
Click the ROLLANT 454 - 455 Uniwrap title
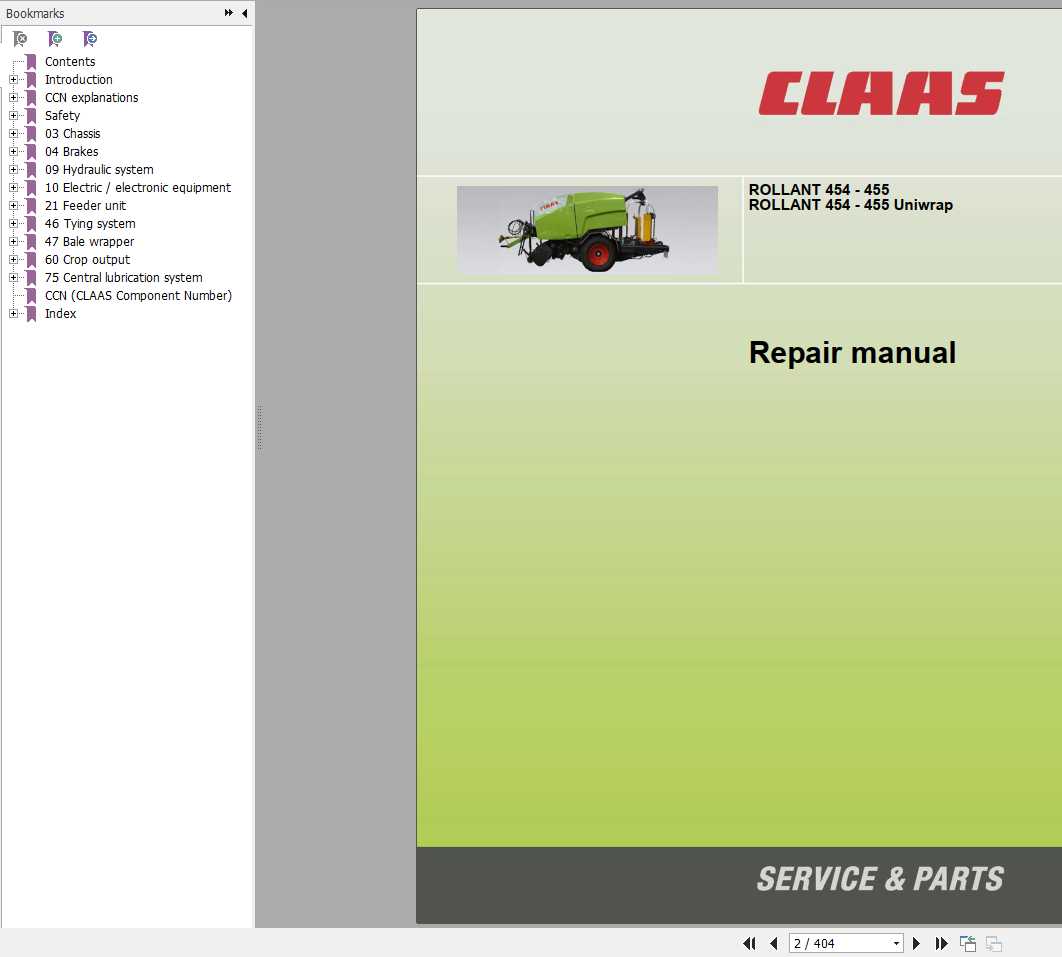850,205
